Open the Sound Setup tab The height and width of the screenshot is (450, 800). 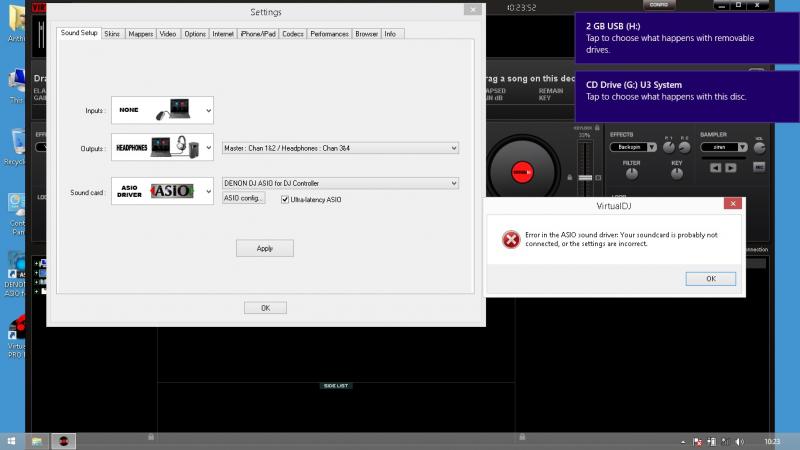79,33
